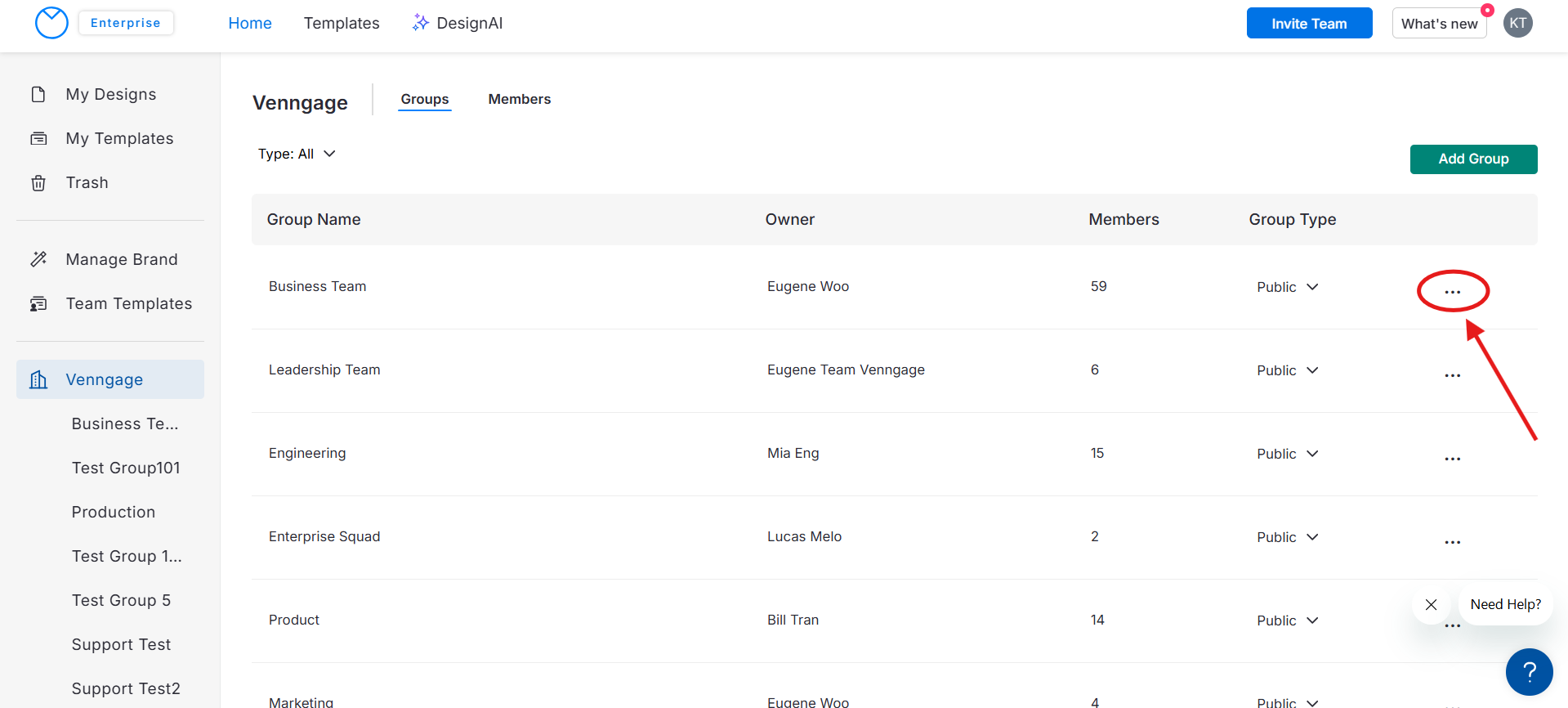Go to the Trash folder

point(87,182)
